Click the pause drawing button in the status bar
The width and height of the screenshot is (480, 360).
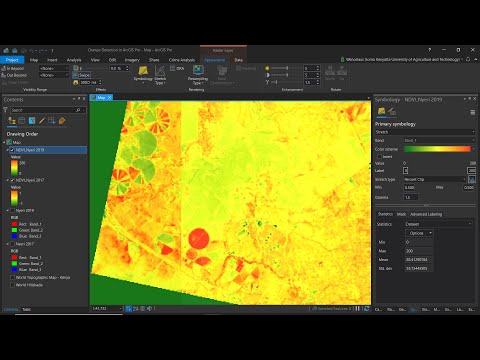tap(358, 309)
